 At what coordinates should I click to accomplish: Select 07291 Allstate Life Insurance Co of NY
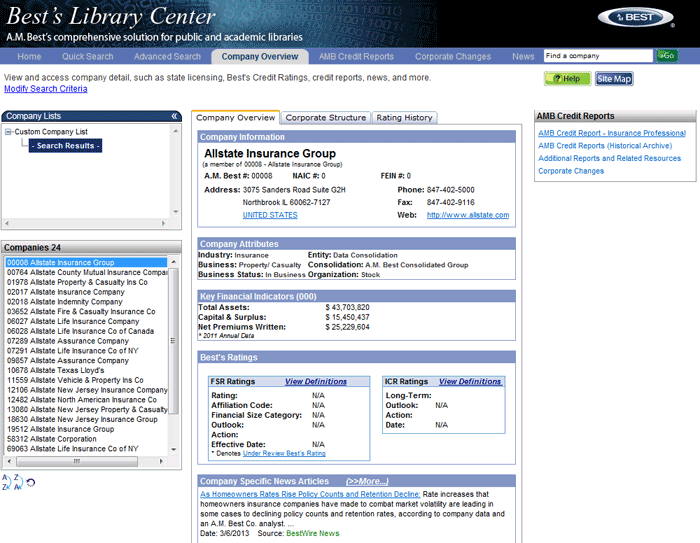pos(87,351)
